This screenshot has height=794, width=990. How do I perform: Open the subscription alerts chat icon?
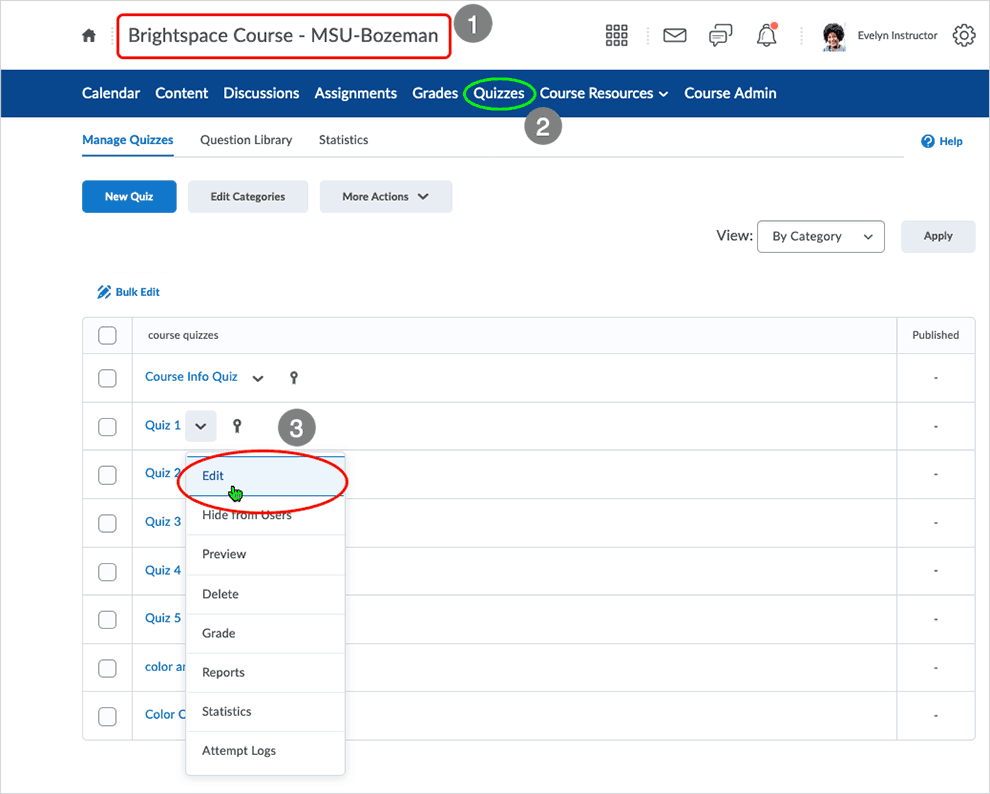(720, 35)
